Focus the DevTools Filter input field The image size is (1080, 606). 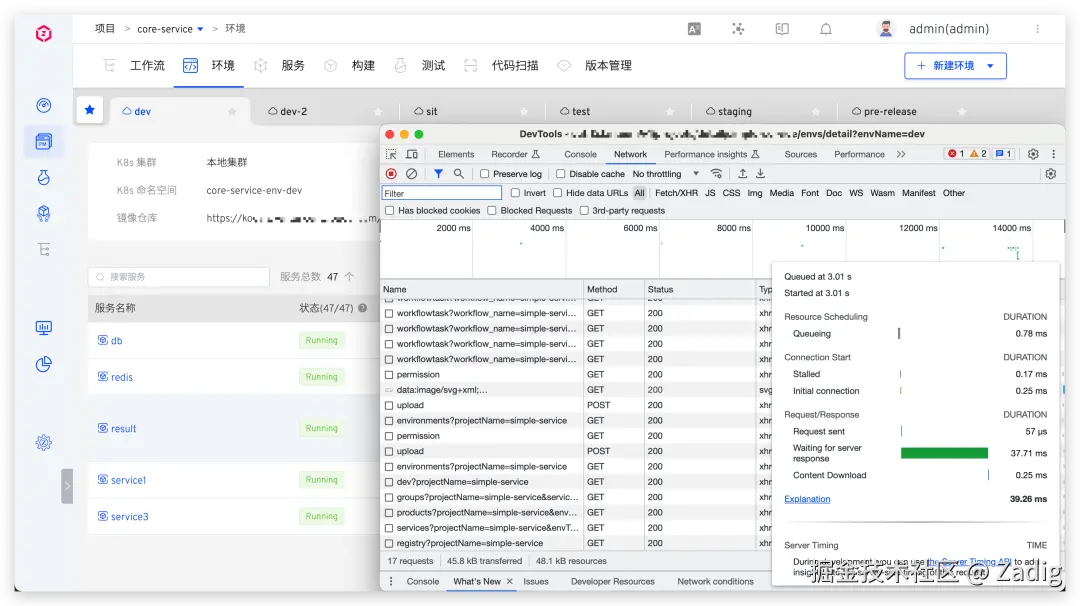442,194
